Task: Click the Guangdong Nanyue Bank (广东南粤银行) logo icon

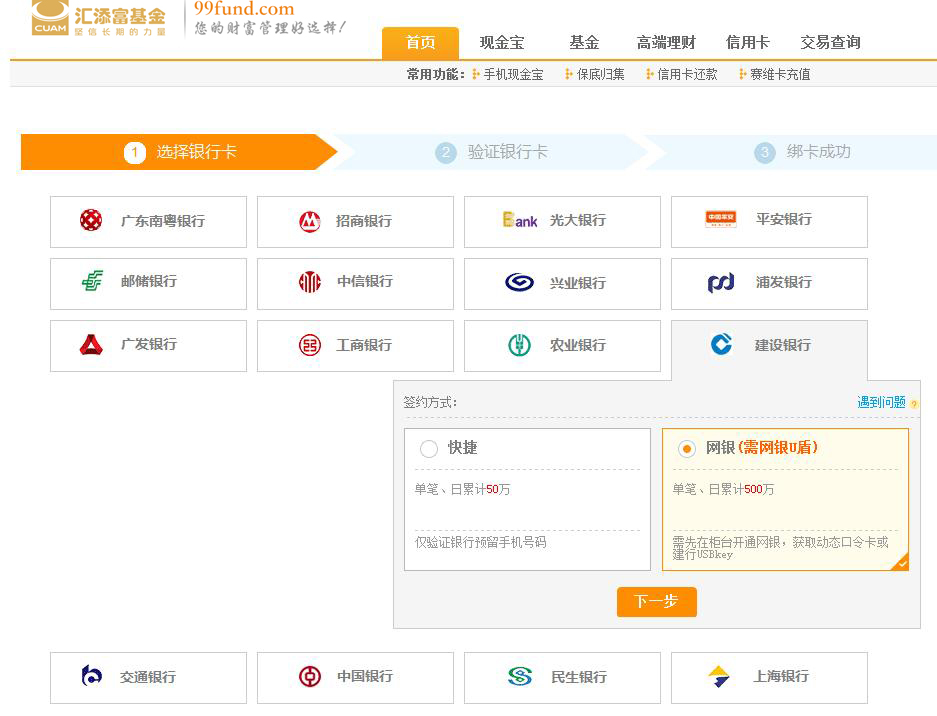Action: pos(91,220)
